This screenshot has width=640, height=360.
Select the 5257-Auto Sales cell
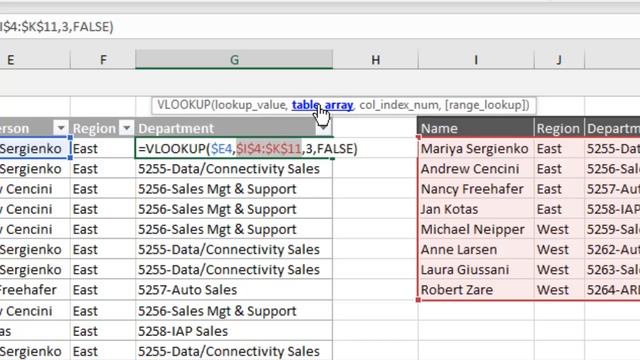(234, 290)
